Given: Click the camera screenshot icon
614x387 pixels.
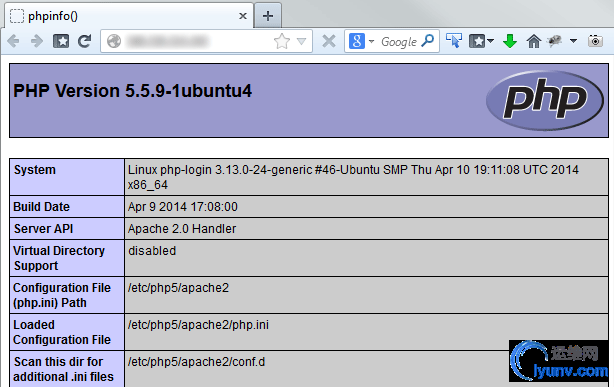Looking at the screenshot, I should [x=595, y=41].
